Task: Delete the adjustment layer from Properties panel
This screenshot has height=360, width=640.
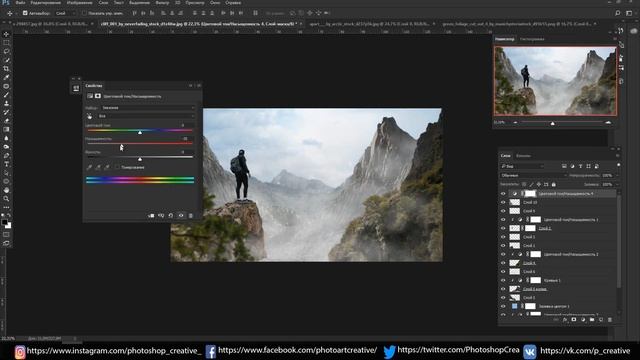Action: (191, 216)
